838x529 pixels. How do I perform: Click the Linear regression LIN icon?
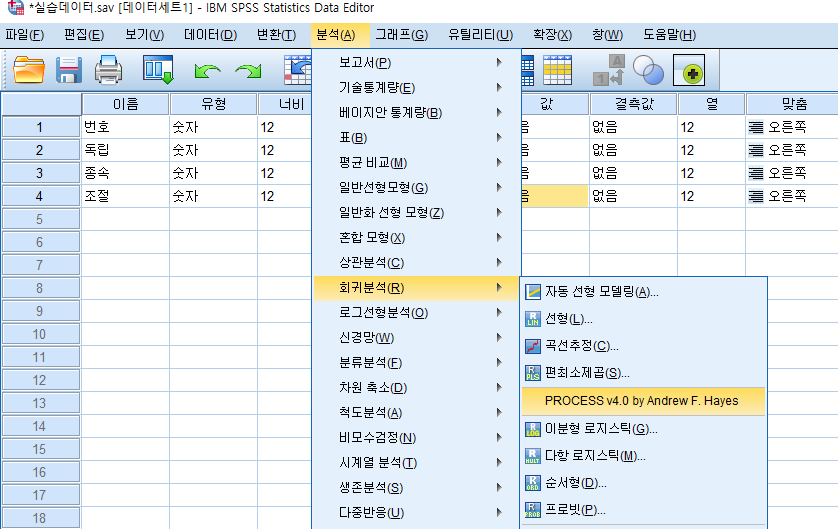point(533,319)
